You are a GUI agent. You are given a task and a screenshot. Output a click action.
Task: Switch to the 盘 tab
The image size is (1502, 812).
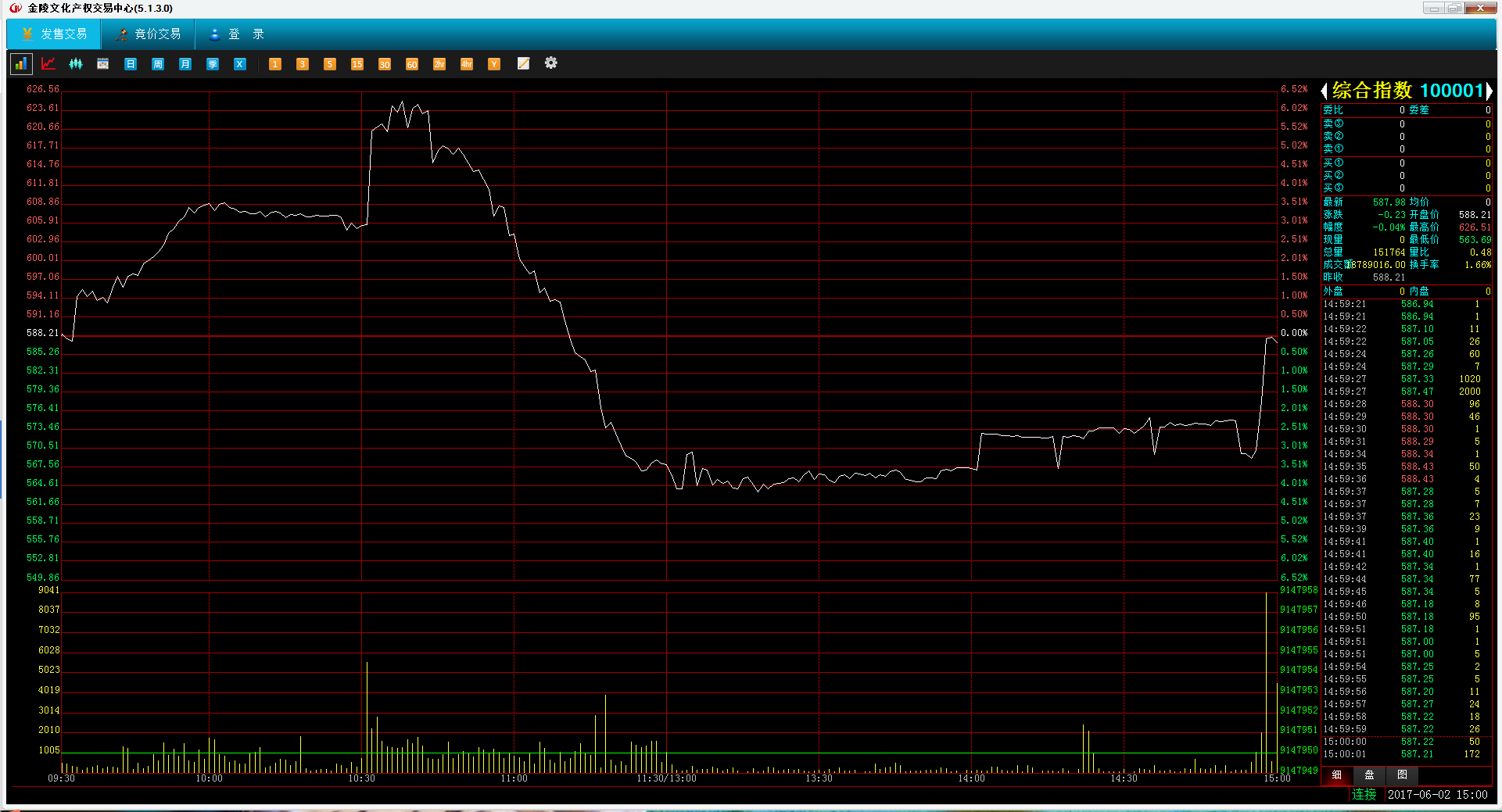(x=1369, y=775)
